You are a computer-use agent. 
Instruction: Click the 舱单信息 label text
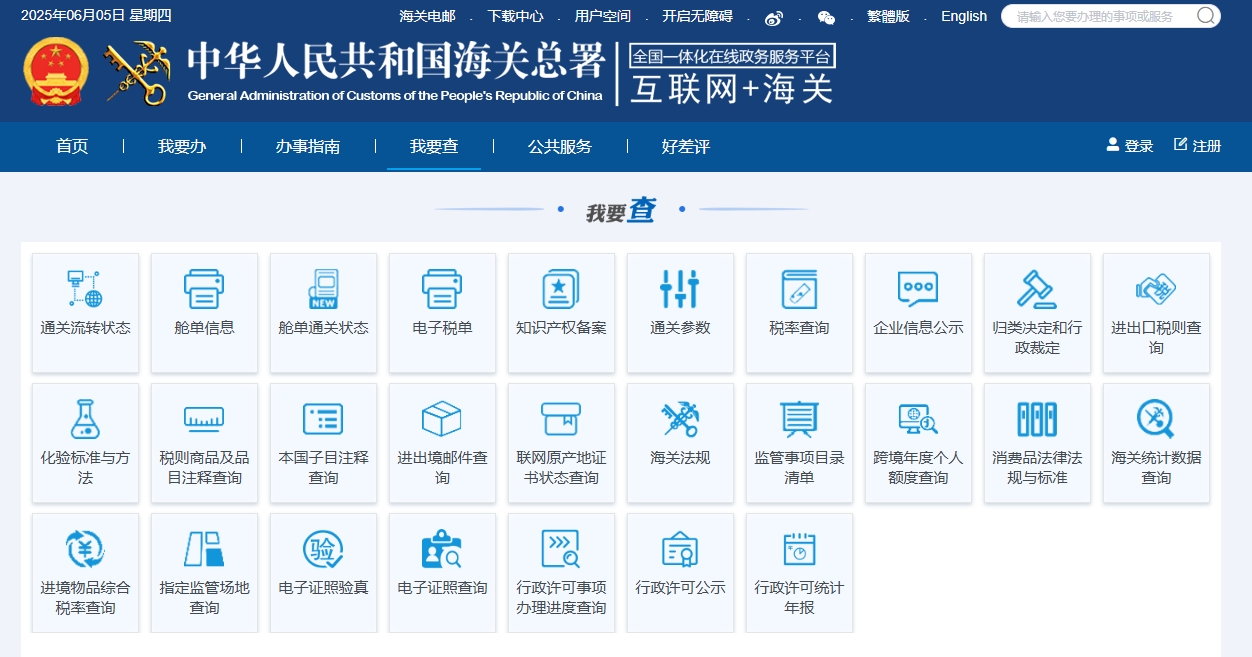pyautogui.click(x=204, y=328)
